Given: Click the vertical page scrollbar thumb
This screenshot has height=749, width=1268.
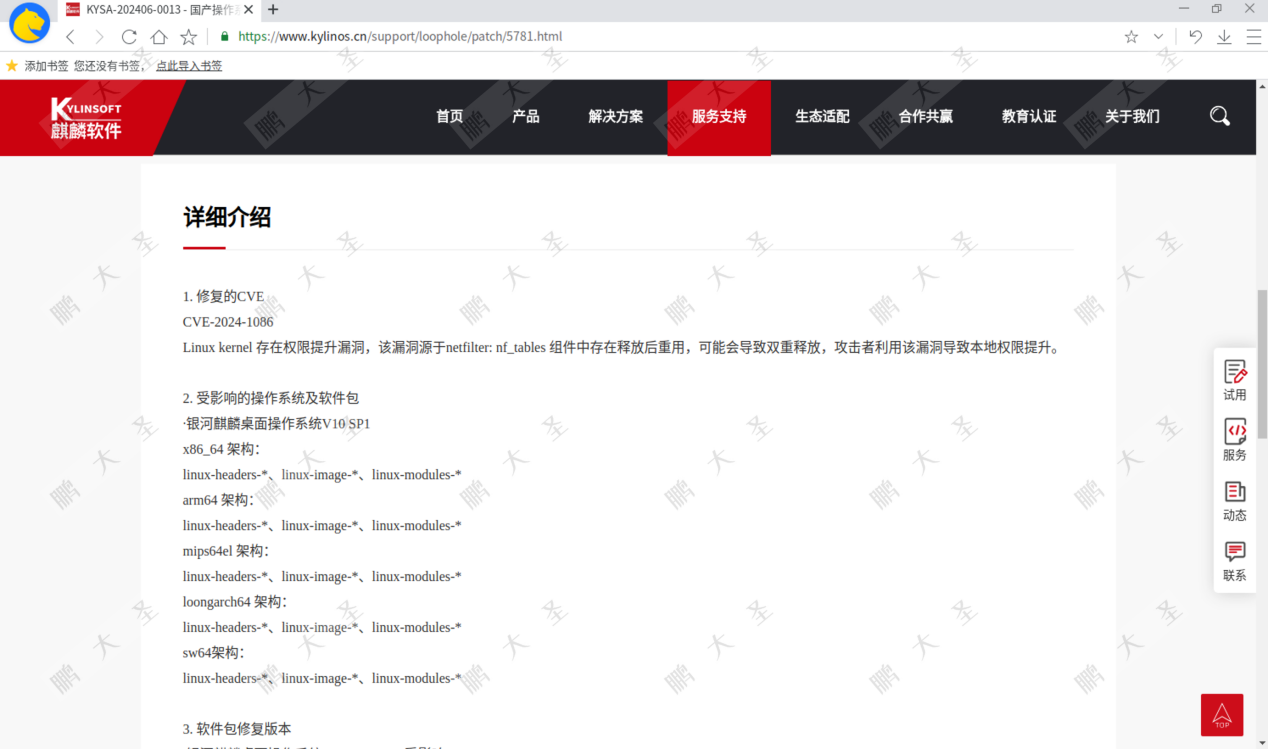Looking at the screenshot, I should pyautogui.click(x=1262, y=364).
